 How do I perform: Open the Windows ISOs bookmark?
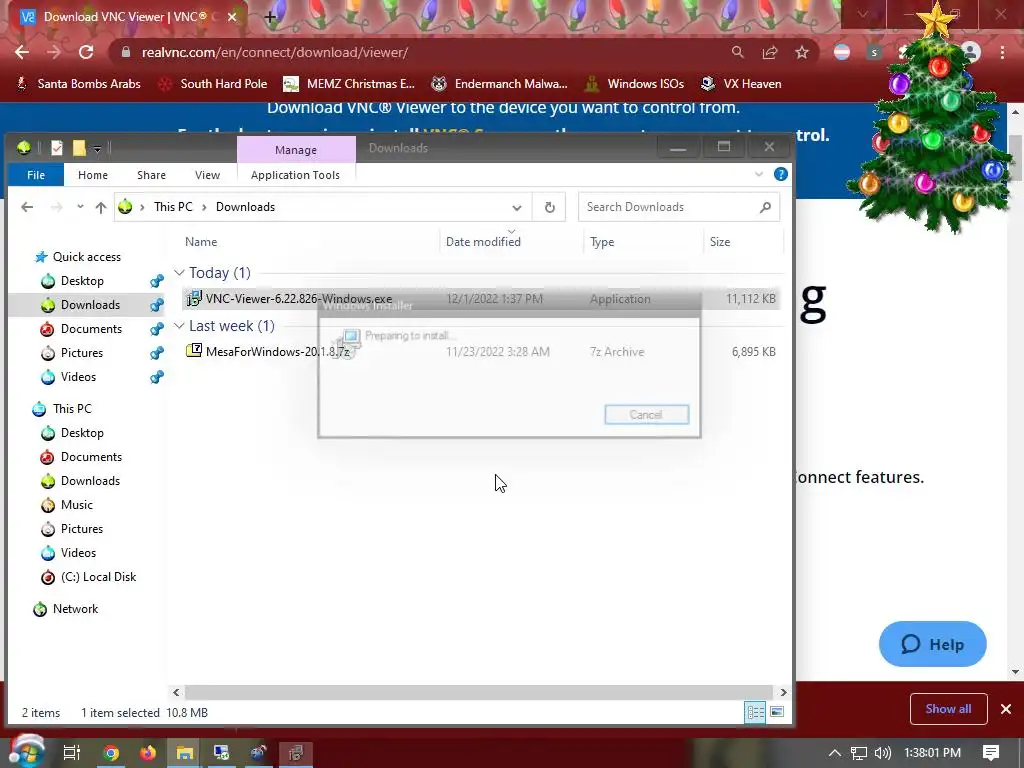point(634,84)
